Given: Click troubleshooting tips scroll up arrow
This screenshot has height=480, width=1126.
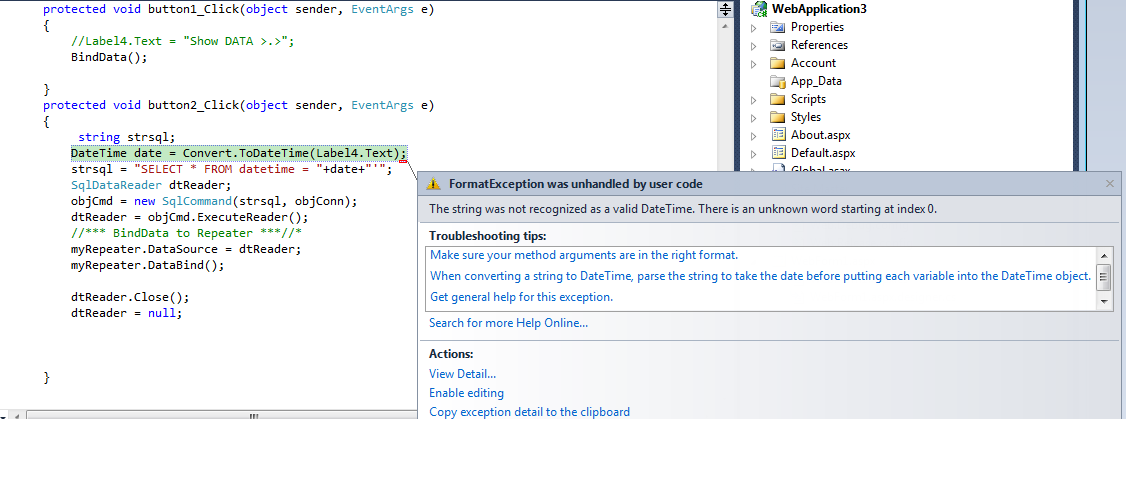Looking at the screenshot, I should click(x=1104, y=255).
